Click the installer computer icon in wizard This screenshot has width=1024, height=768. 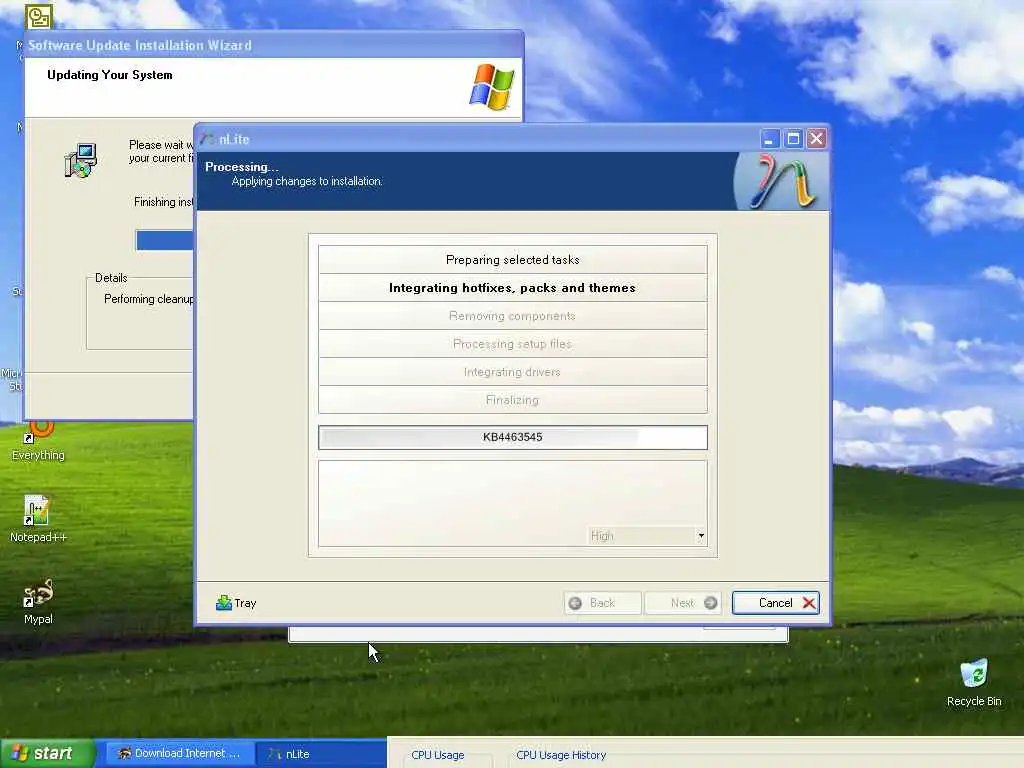pyautogui.click(x=81, y=160)
